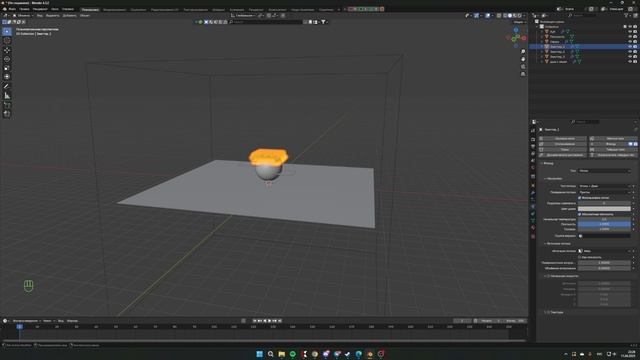Collapse the 'Флюид' panel header
640x360 pixels.
point(548,163)
